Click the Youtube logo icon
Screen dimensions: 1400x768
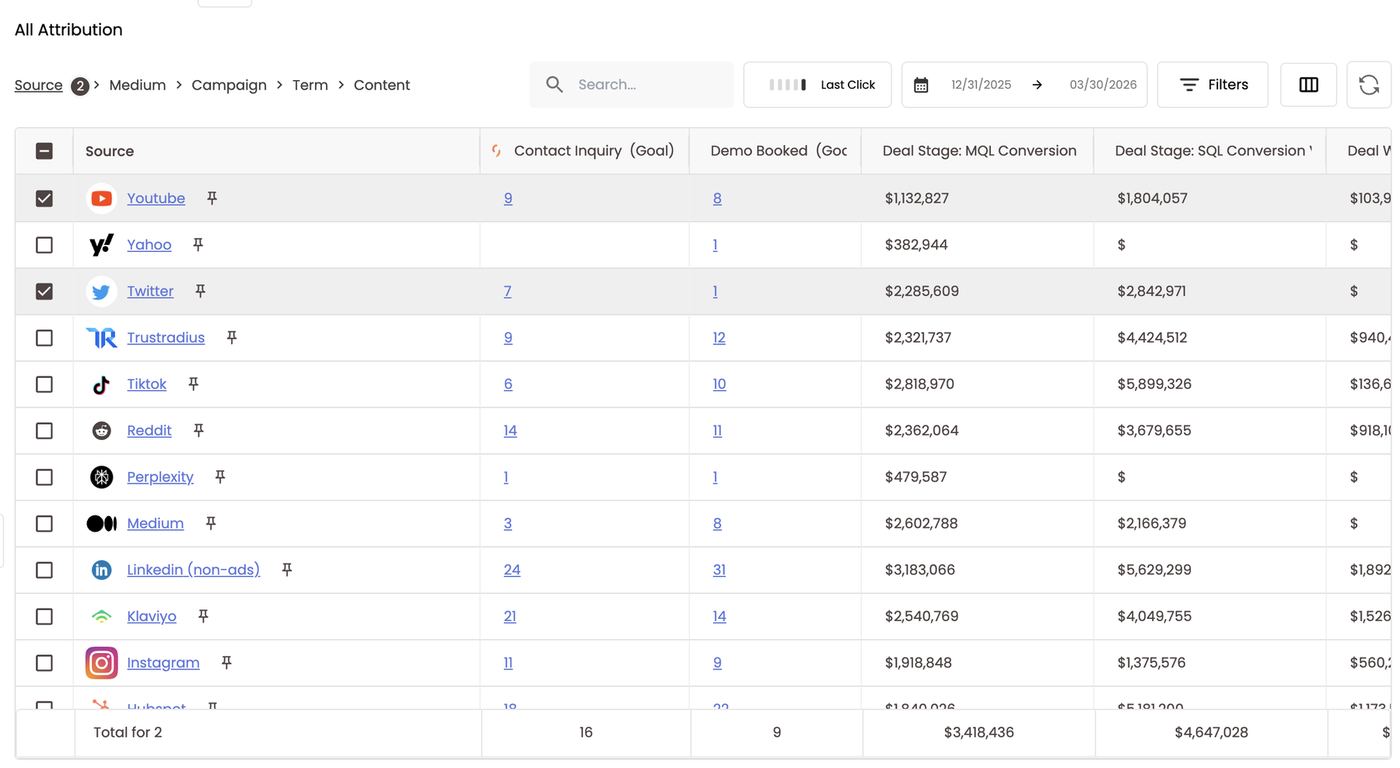click(x=101, y=198)
